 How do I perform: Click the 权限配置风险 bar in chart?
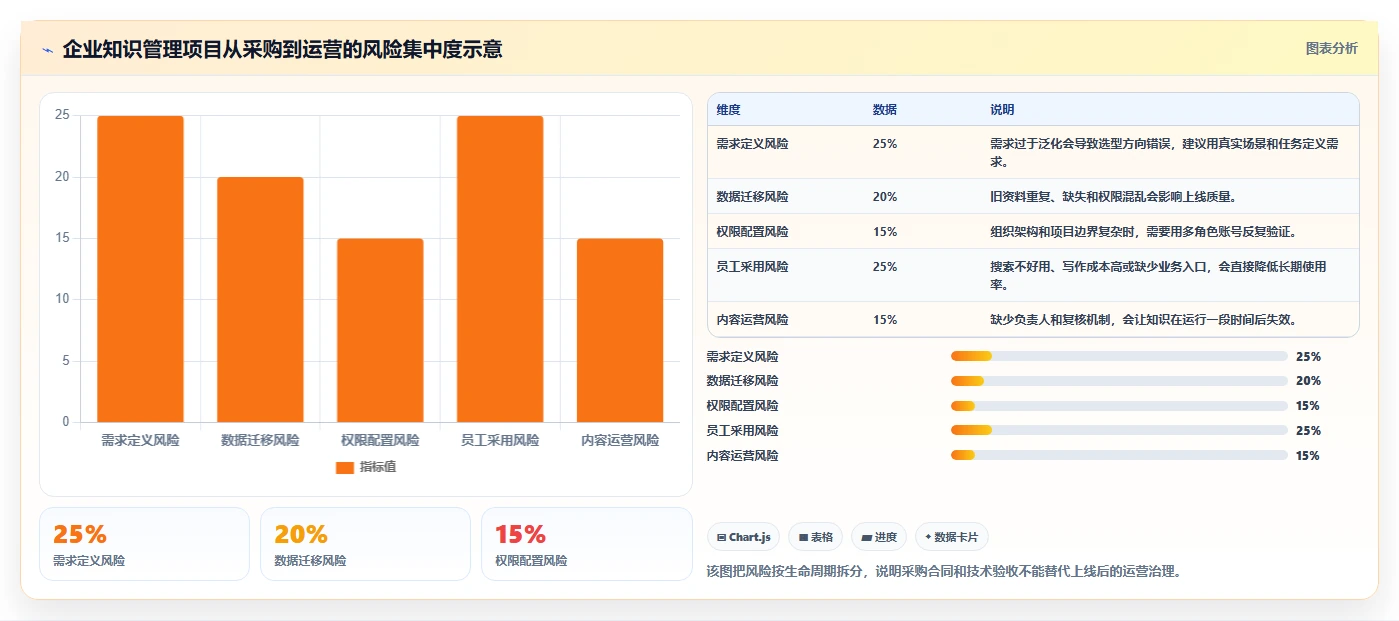pos(380,330)
